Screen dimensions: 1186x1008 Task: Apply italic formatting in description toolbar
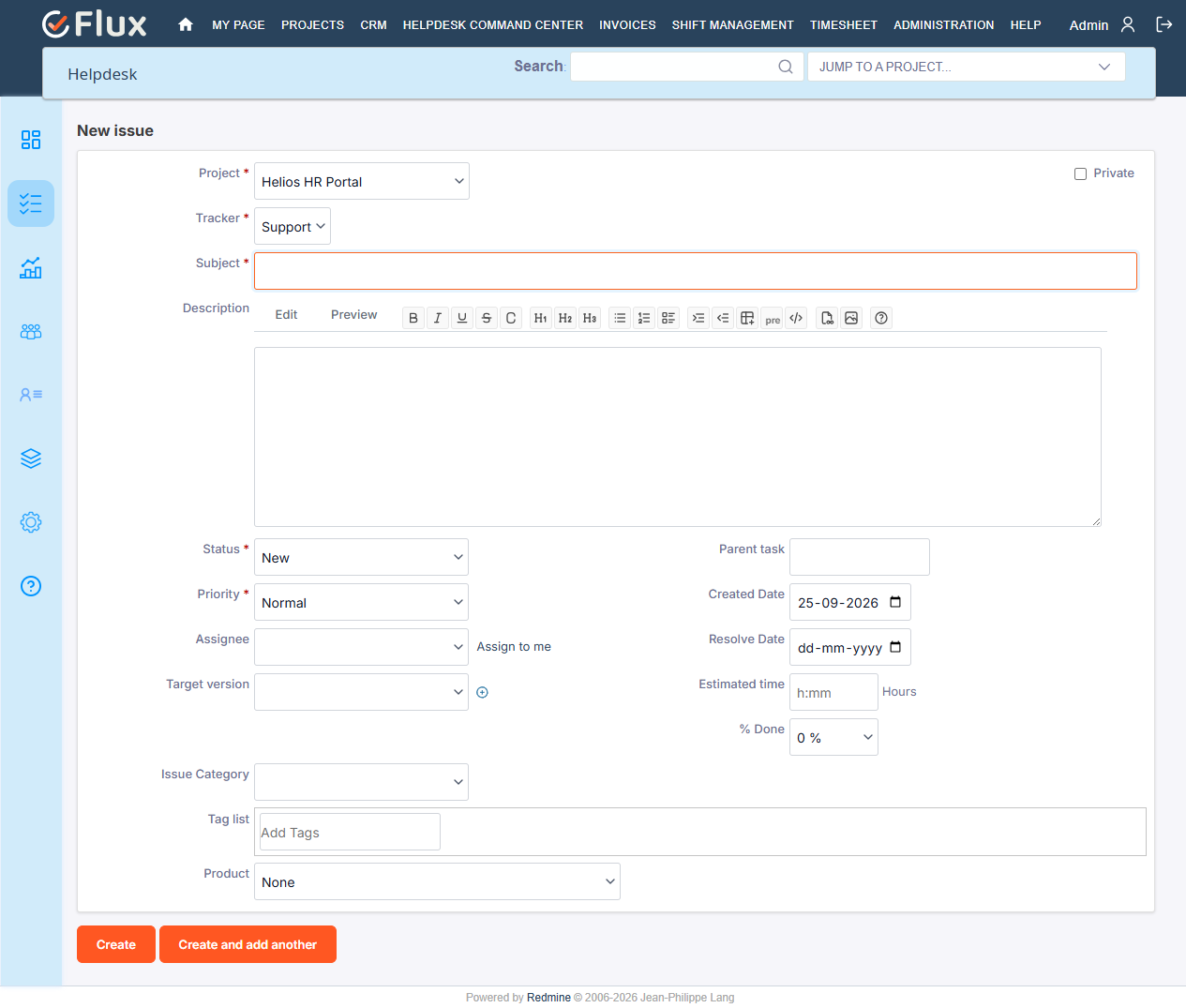438,318
